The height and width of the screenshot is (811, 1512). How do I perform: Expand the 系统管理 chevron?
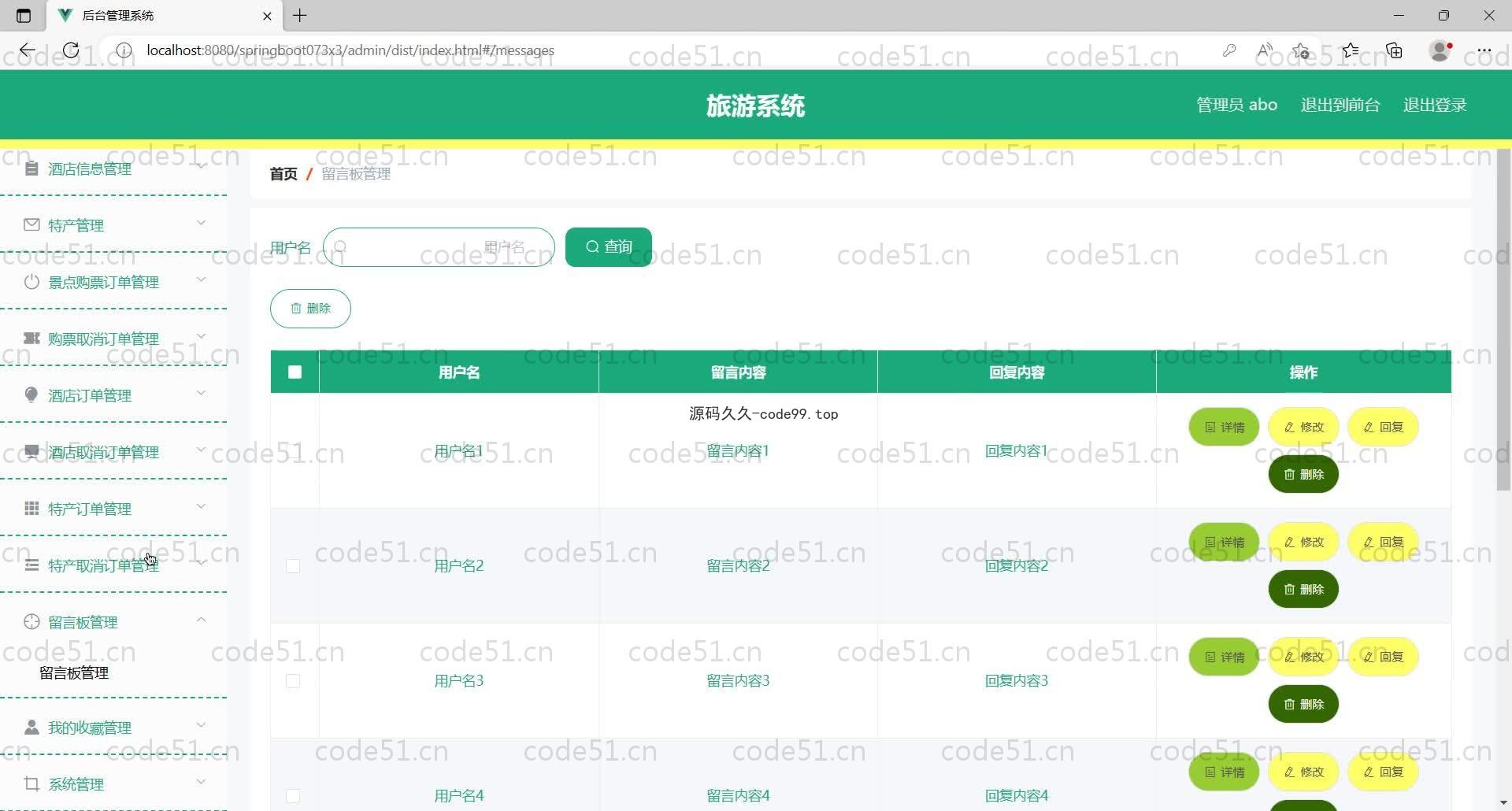(x=201, y=782)
